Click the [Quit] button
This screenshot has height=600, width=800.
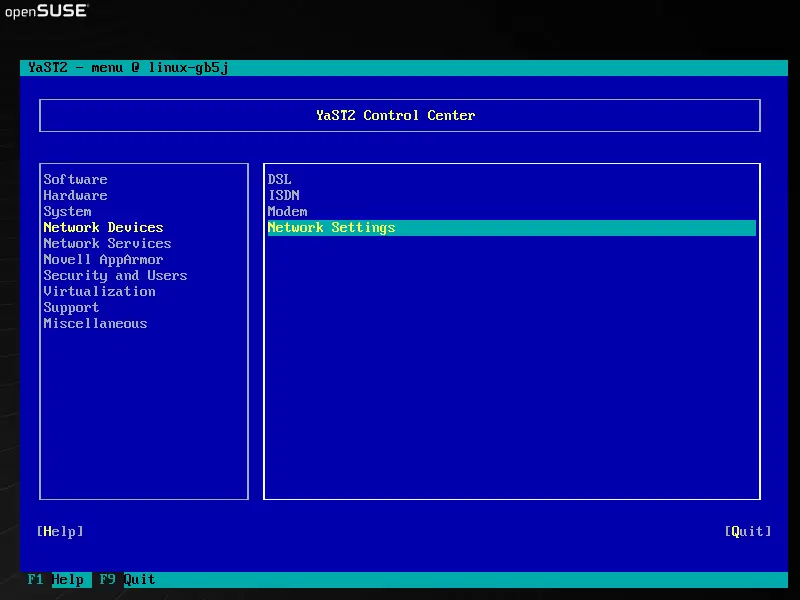click(x=747, y=532)
